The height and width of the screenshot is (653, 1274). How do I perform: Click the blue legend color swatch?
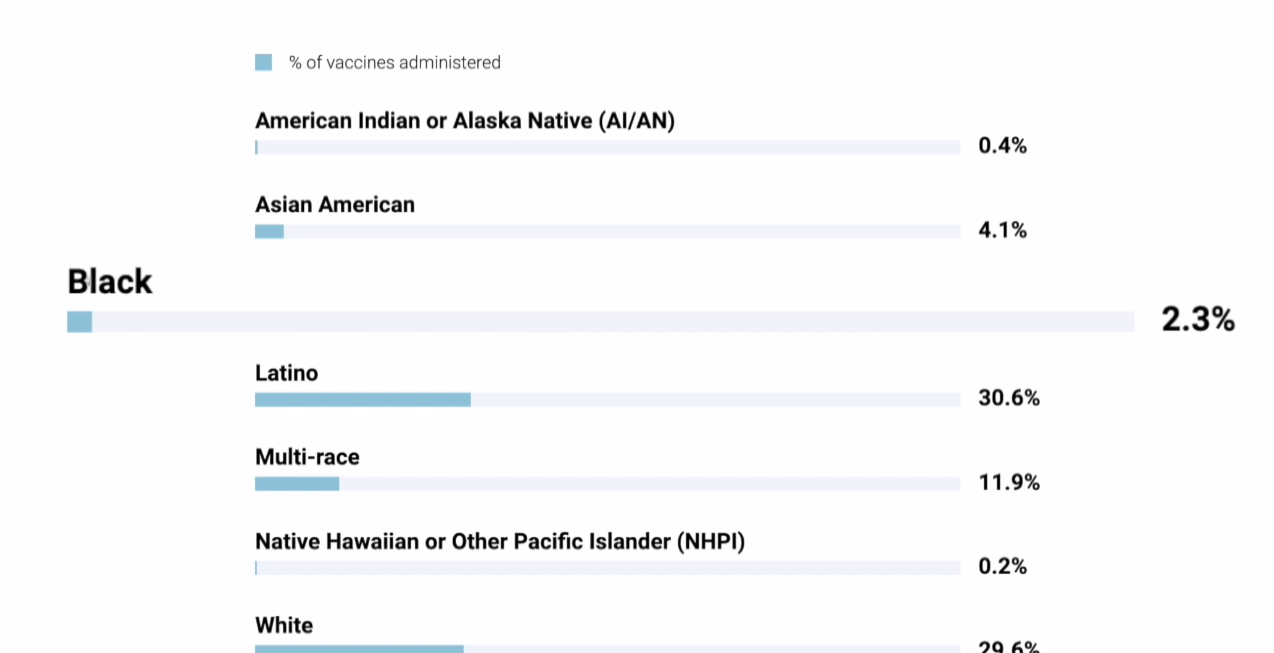(x=263, y=62)
